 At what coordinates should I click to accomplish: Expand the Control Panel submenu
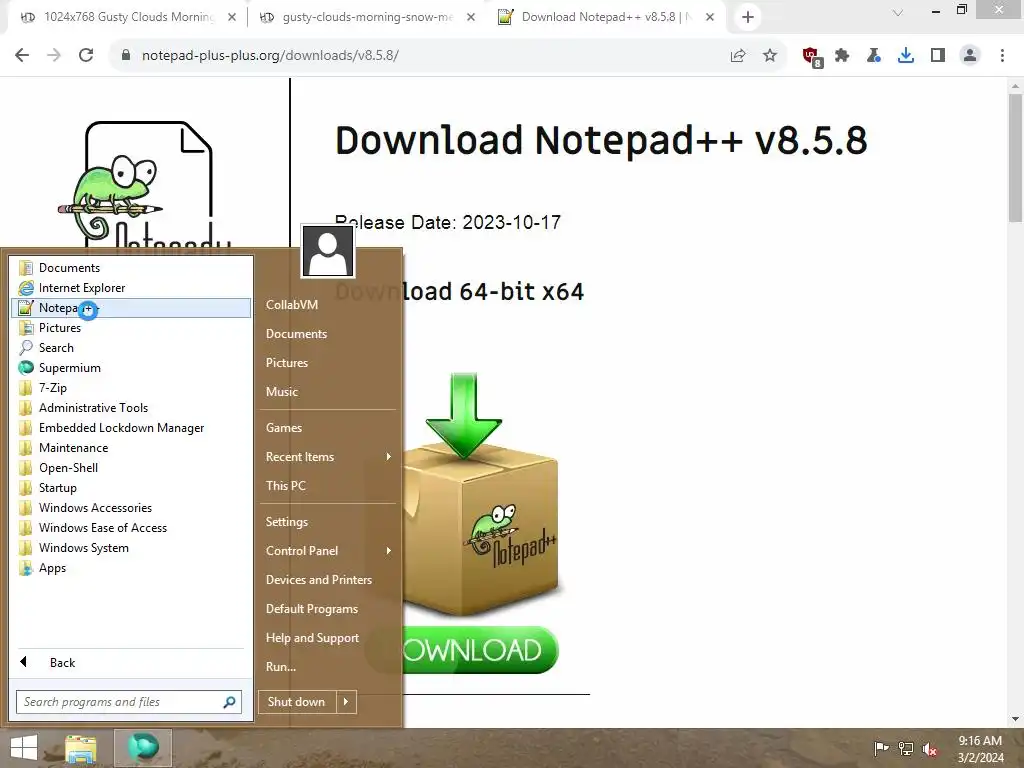[328, 551]
